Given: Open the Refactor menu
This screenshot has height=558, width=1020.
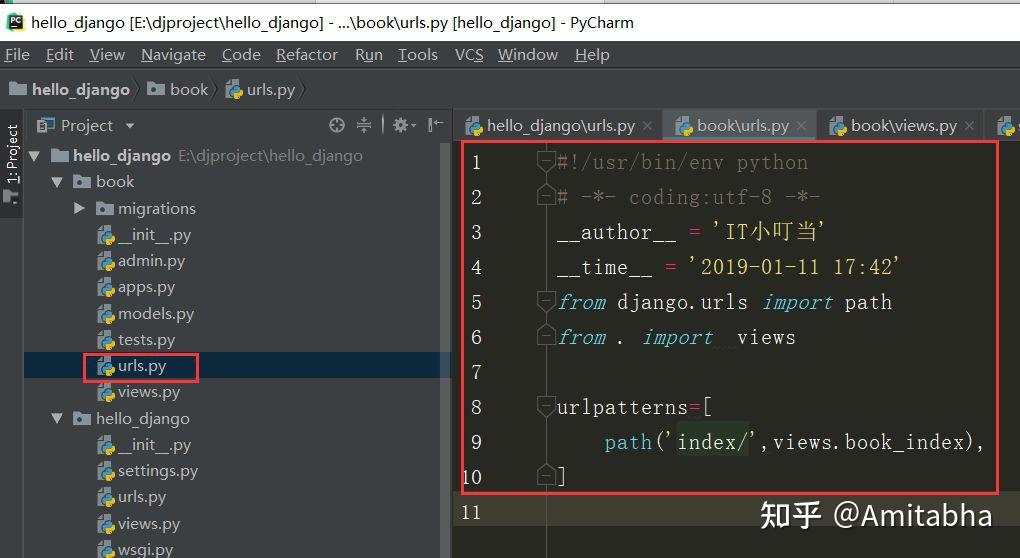Looking at the screenshot, I should [x=306, y=55].
